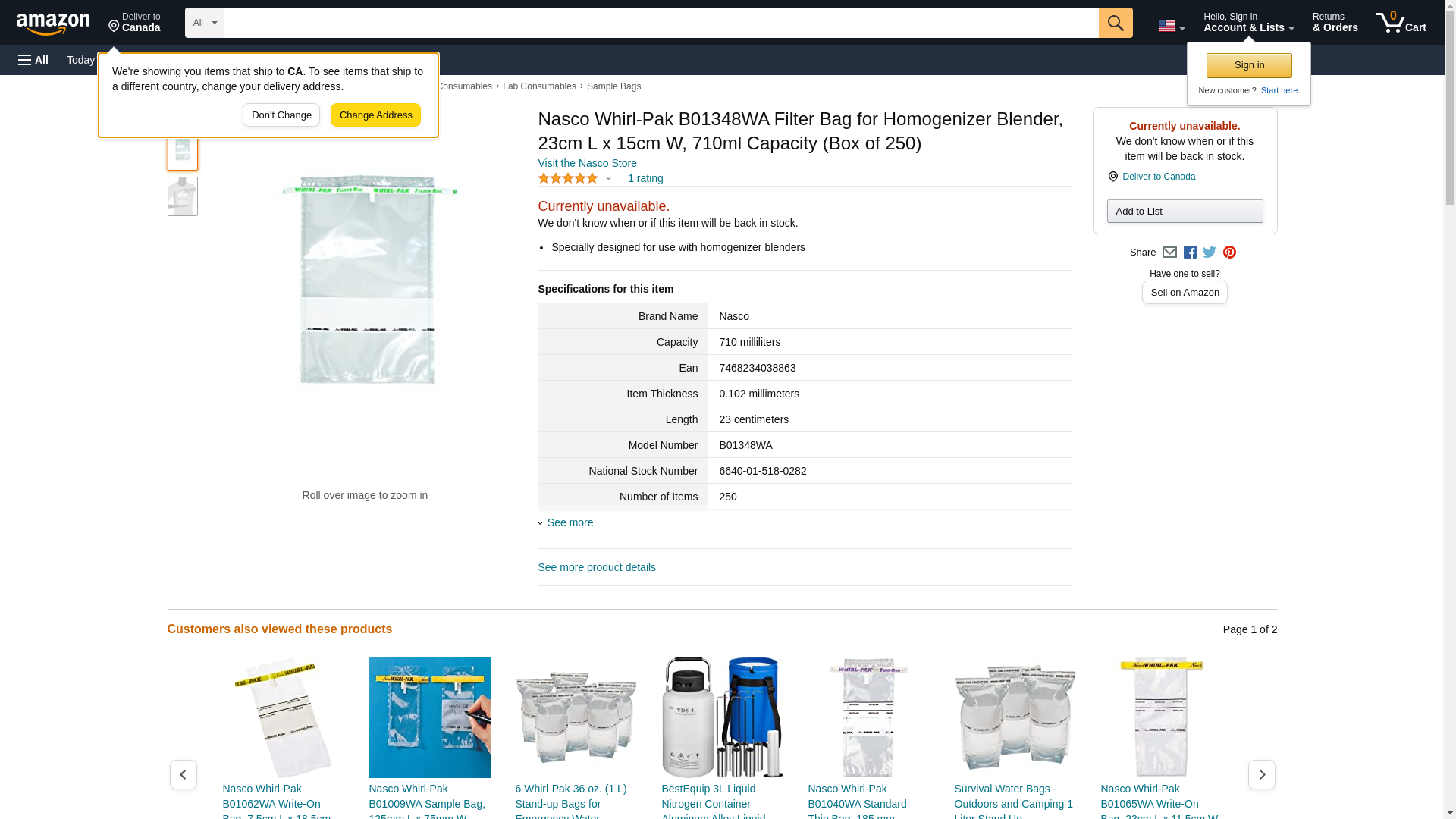Open search category All dropdown
The image size is (1456, 819).
tap(204, 23)
